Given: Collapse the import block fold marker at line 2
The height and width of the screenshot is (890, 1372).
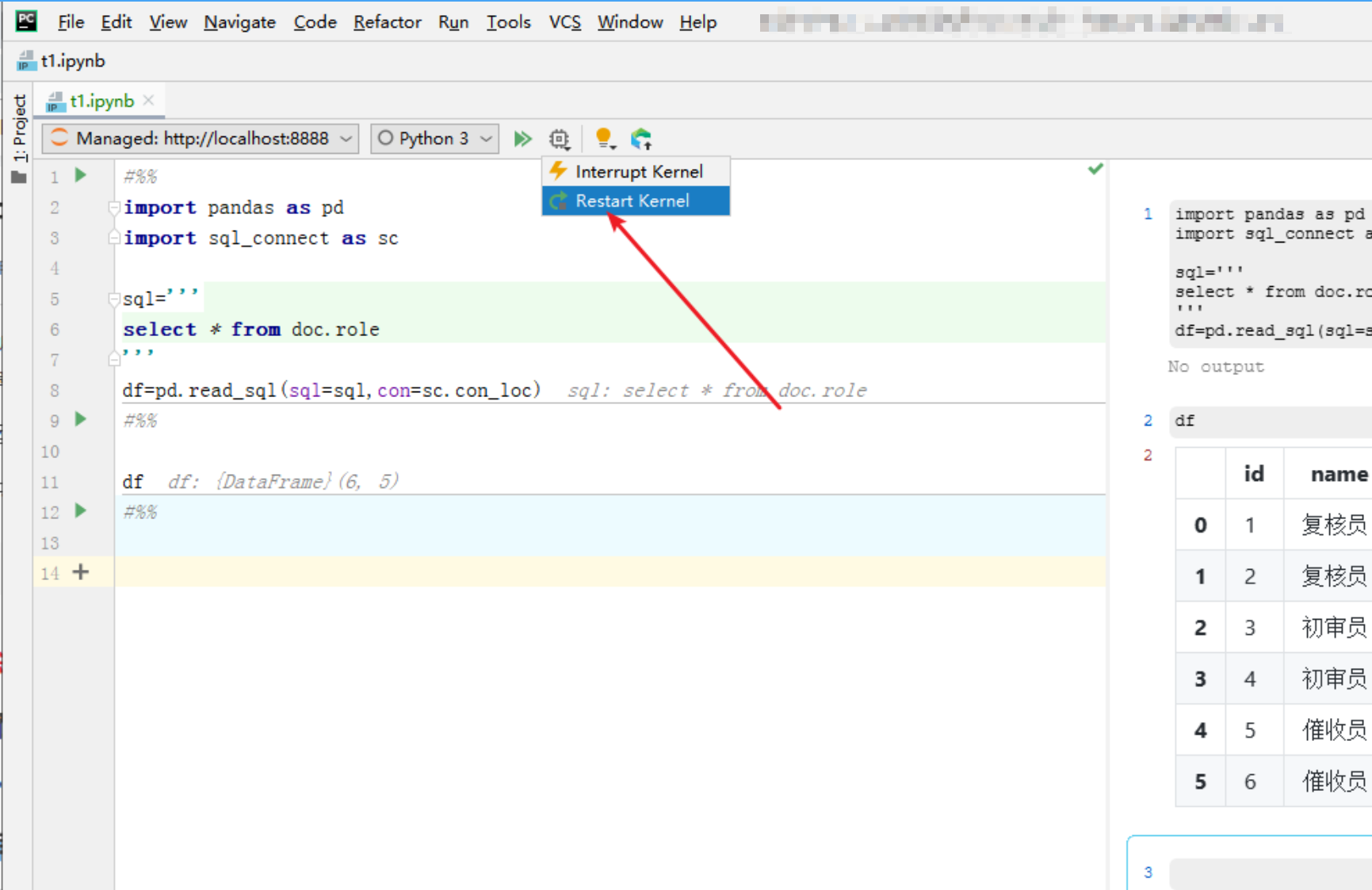Looking at the screenshot, I should pyautogui.click(x=113, y=208).
